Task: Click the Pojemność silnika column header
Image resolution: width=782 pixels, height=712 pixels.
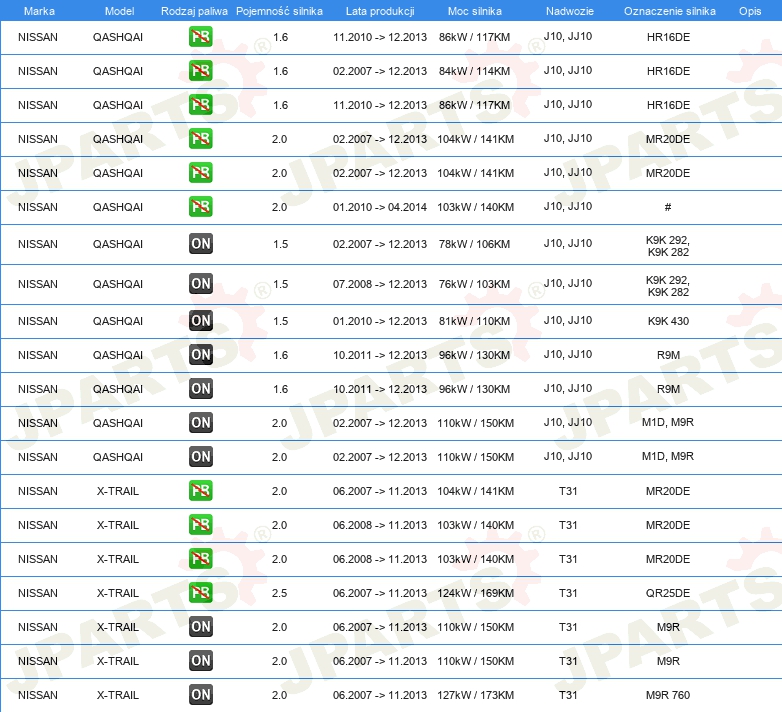Action: point(279,11)
